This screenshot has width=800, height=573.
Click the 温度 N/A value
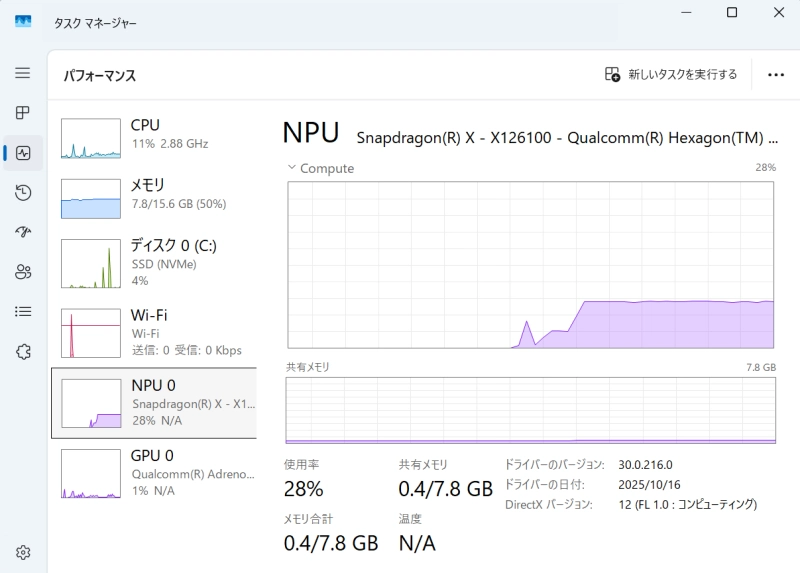coord(417,543)
